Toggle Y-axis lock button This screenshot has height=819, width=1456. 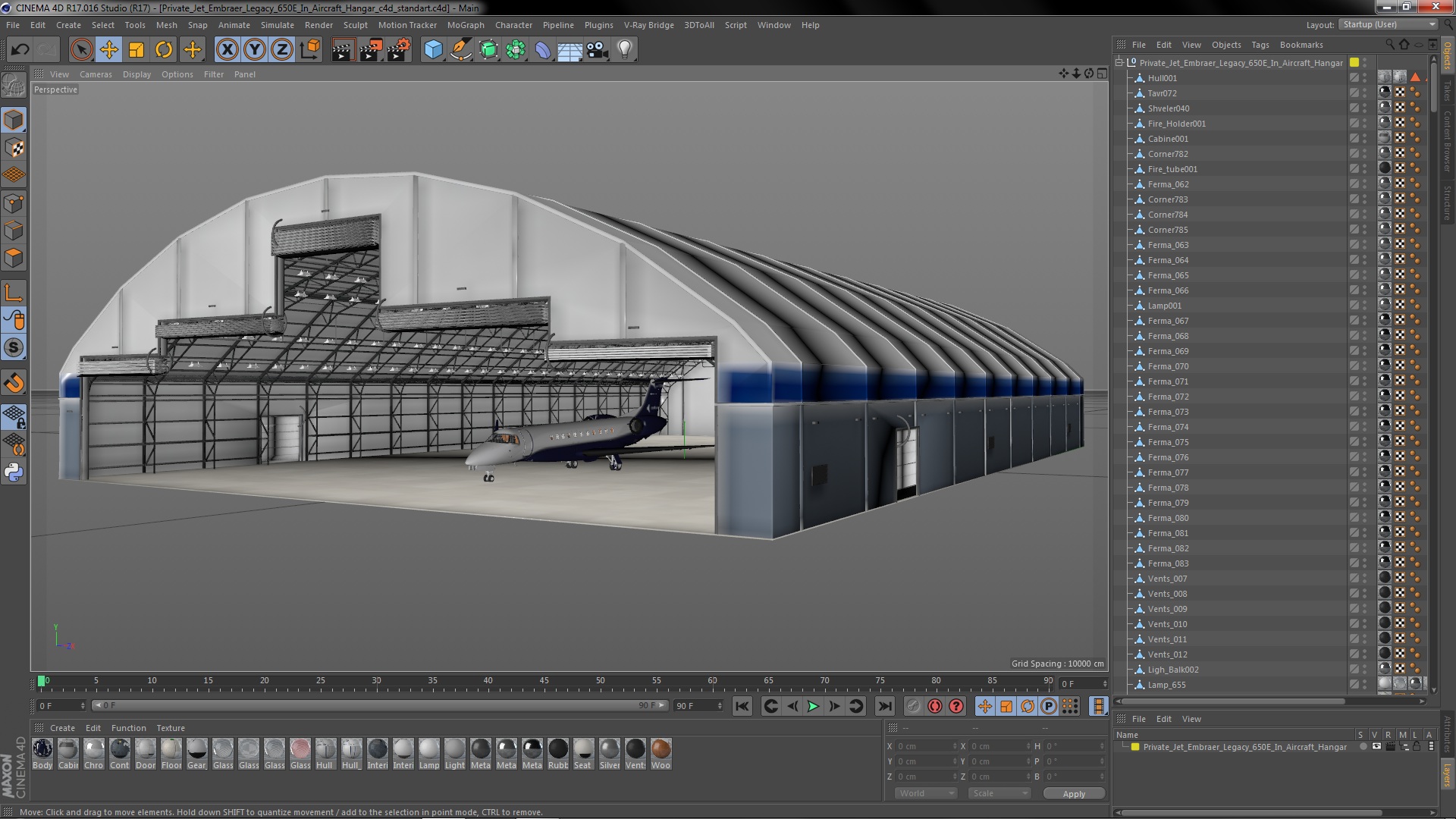[254, 50]
